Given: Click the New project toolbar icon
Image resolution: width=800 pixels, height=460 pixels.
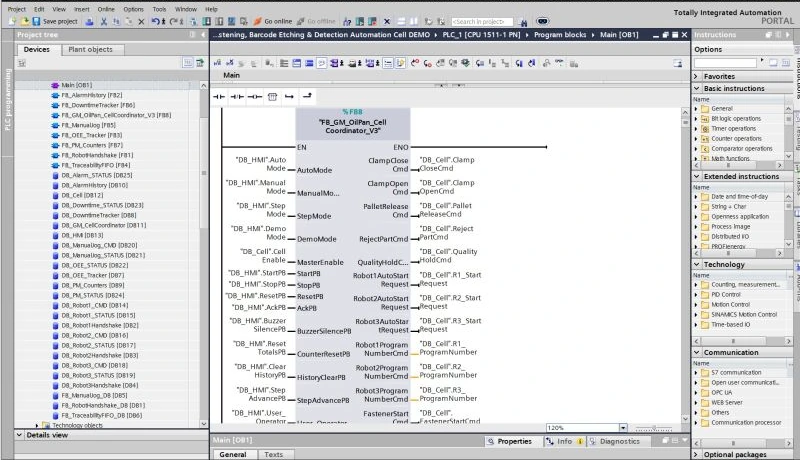Looking at the screenshot, I should pos(11,21).
